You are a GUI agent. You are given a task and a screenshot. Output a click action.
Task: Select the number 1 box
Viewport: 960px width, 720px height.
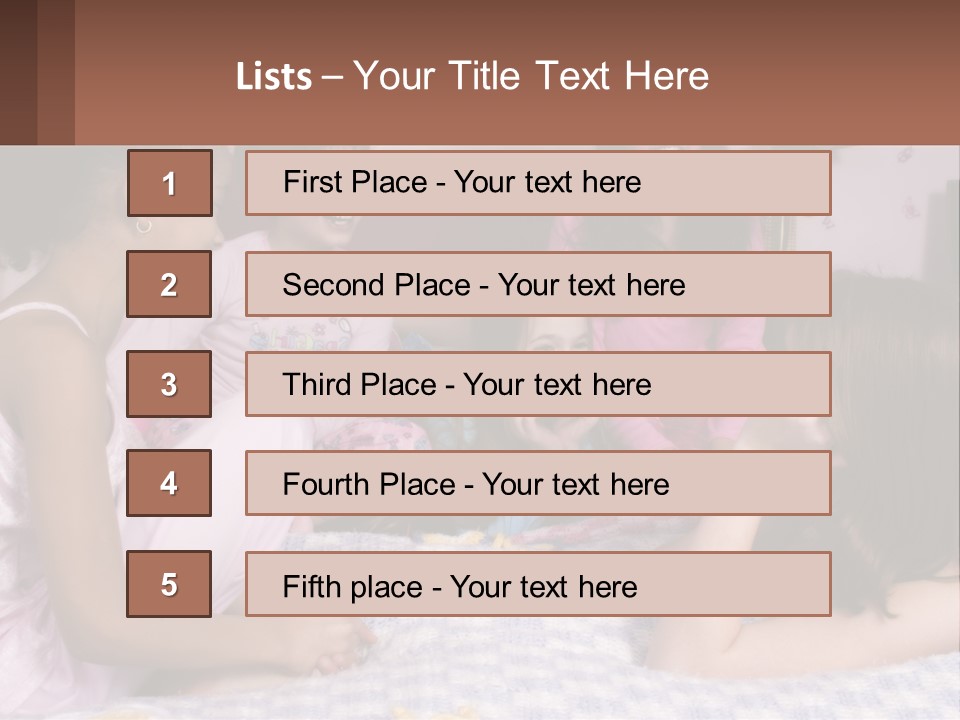click(x=169, y=183)
